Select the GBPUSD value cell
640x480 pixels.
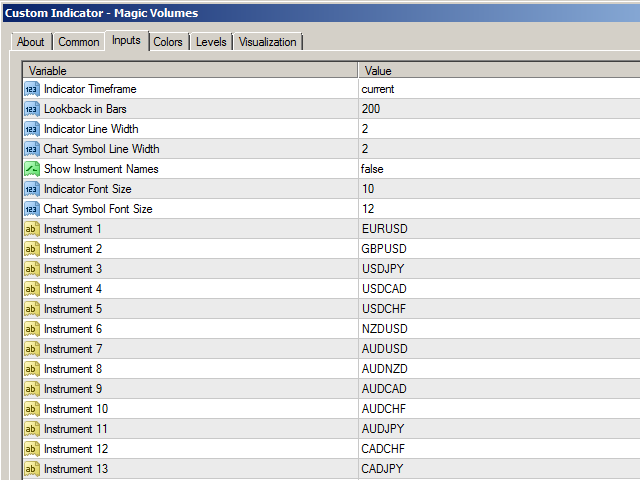point(499,249)
